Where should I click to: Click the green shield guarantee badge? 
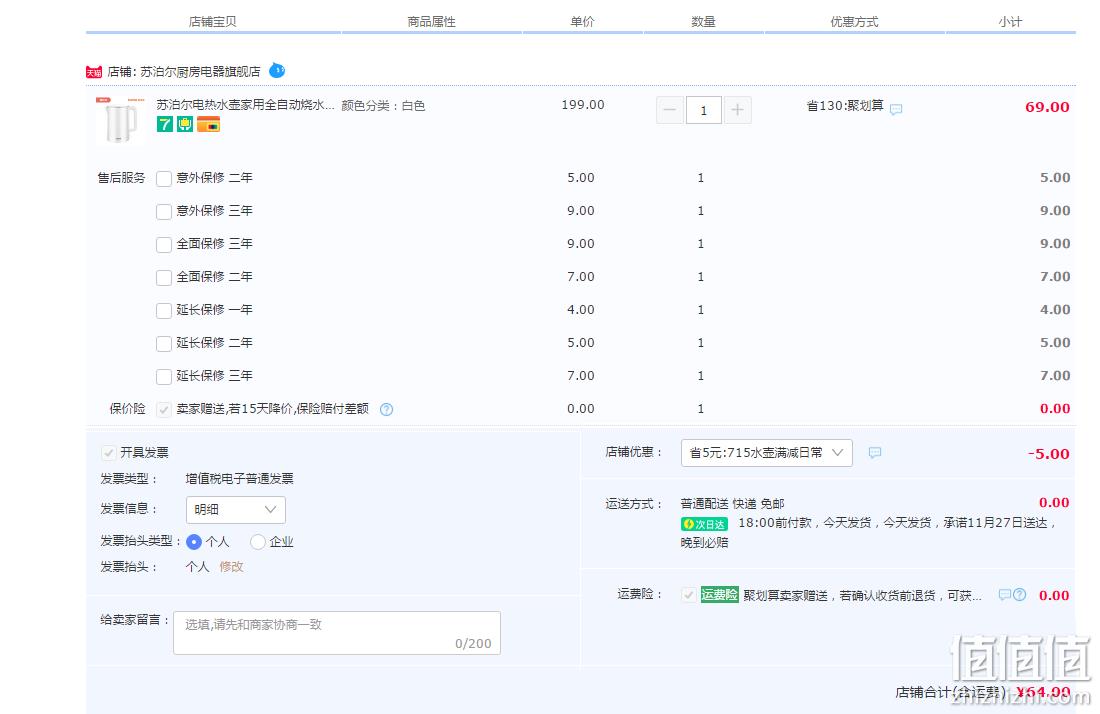tap(185, 124)
